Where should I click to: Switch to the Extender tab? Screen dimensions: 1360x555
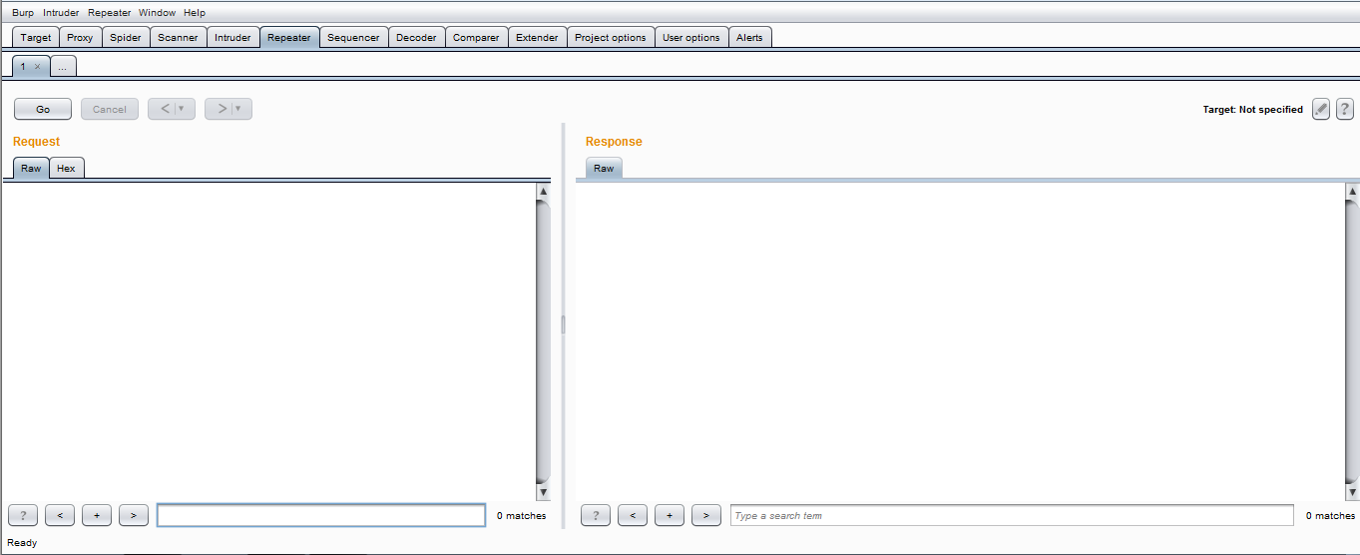(537, 37)
